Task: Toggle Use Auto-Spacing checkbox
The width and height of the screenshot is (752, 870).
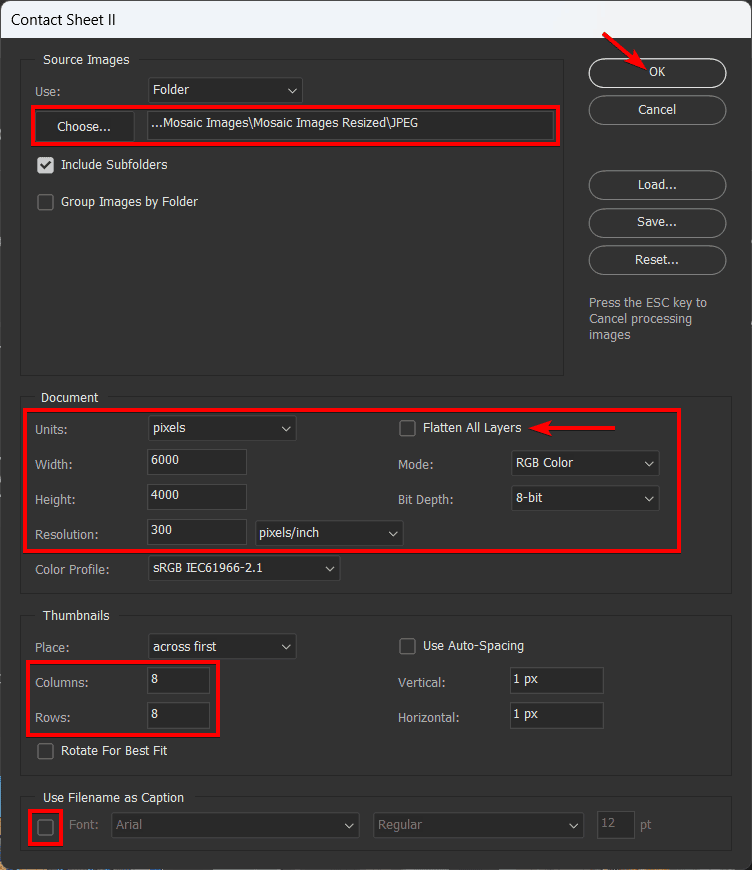Action: pos(408,646)
